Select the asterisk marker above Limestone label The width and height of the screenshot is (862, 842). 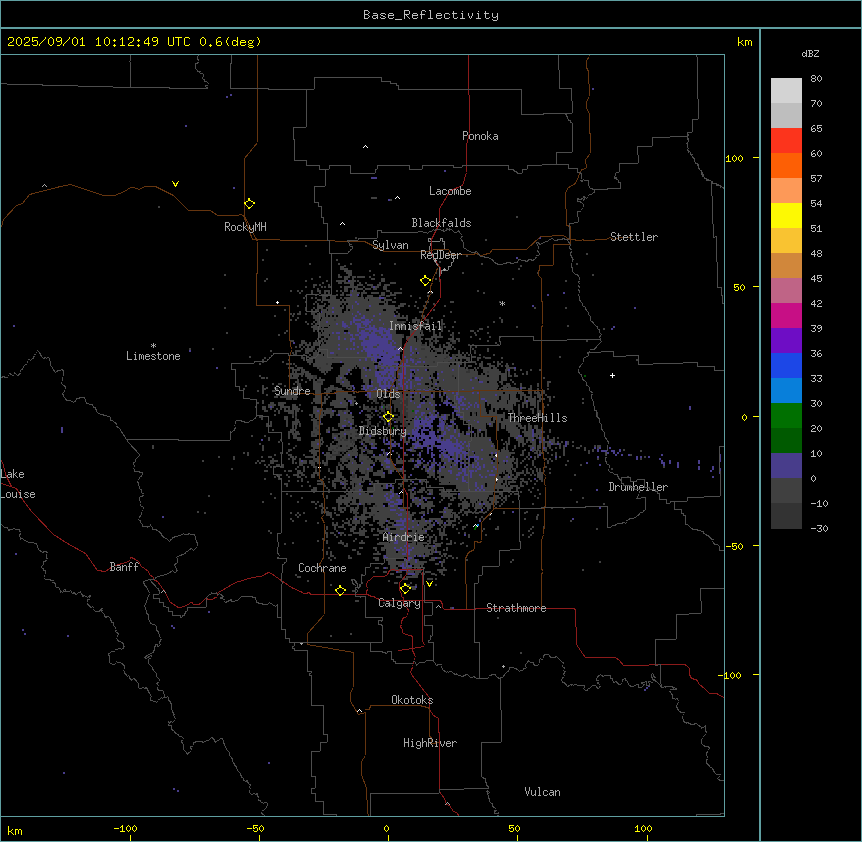pyautogui.click(x=153, y=346)
